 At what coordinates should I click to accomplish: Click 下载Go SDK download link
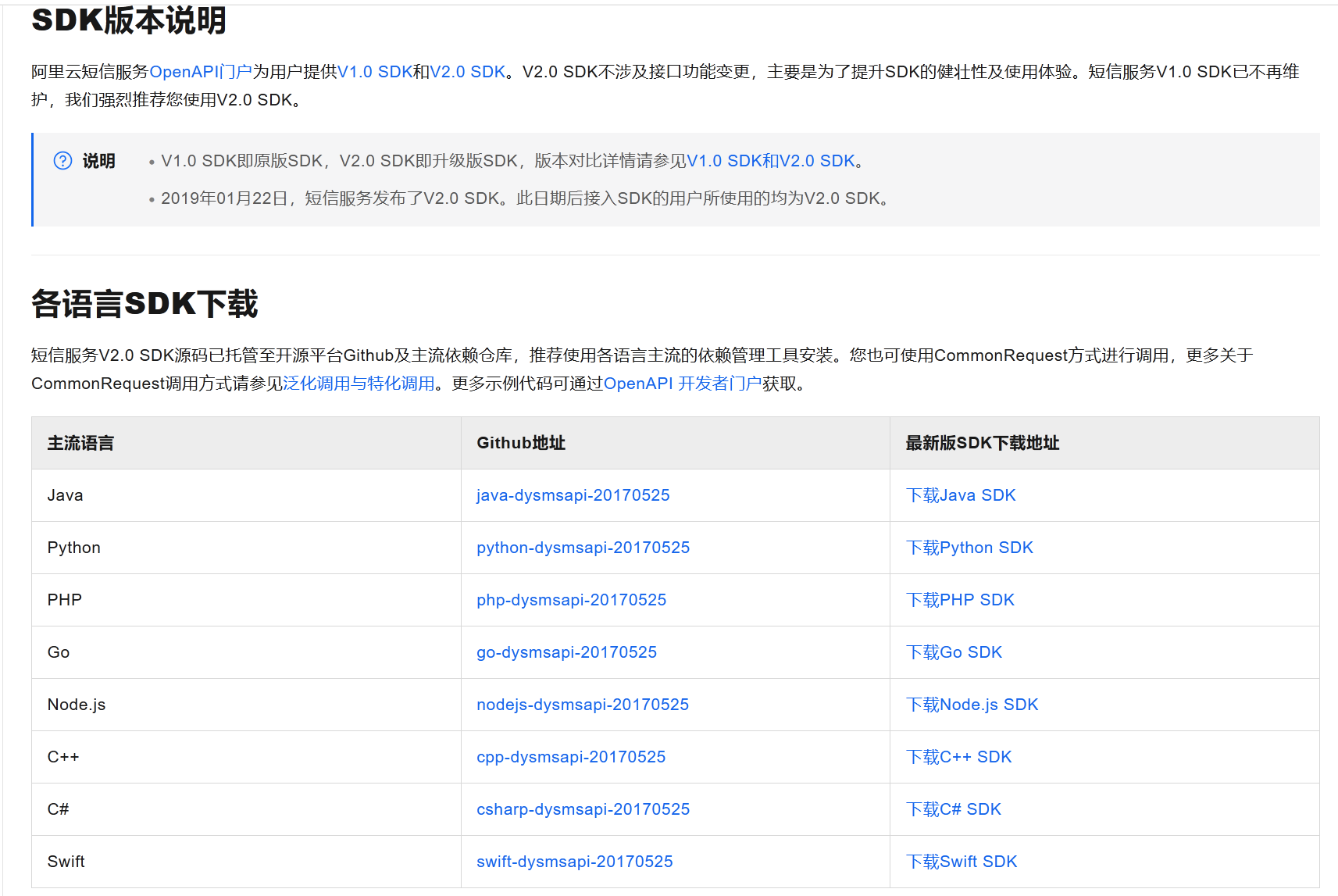[x=954, y=652]
